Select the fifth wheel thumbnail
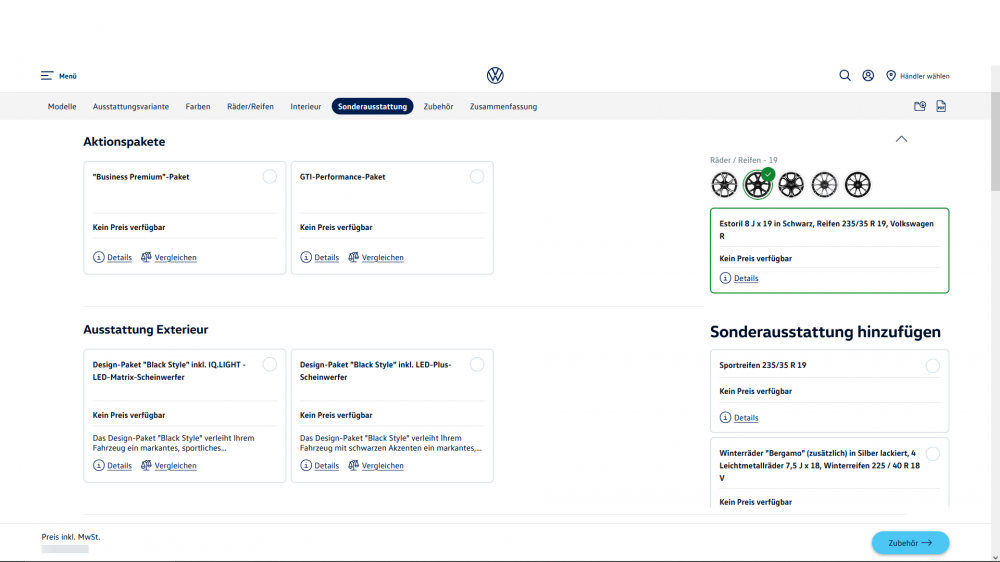Screen dimensions: 1000x562 pyautogui.click(x=858, y=184)
